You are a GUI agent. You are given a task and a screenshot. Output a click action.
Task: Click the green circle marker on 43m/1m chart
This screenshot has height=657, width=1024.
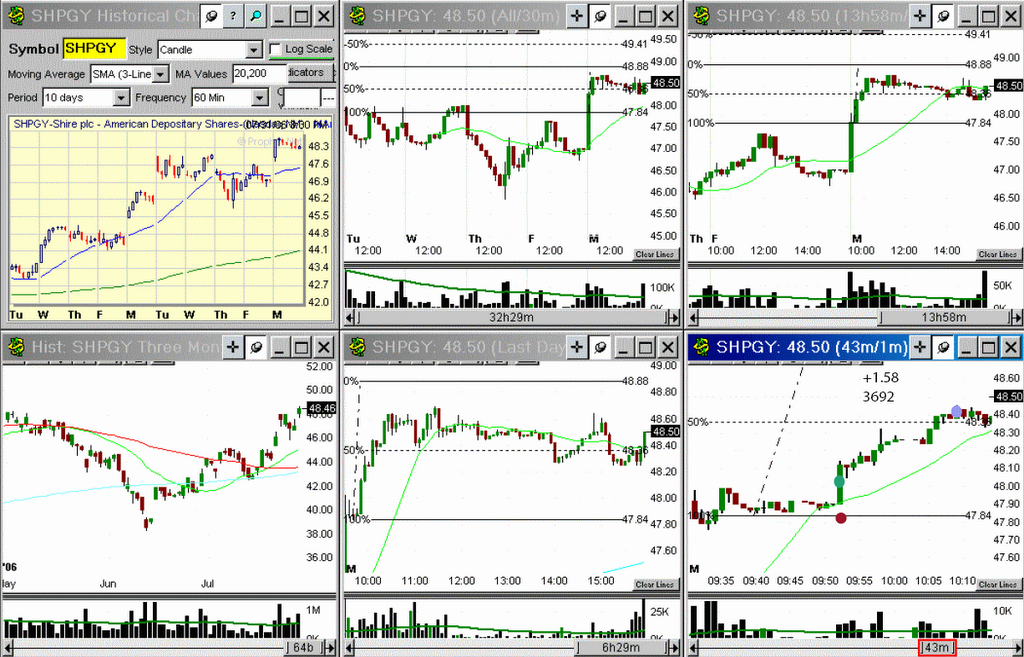click(840, 481)
